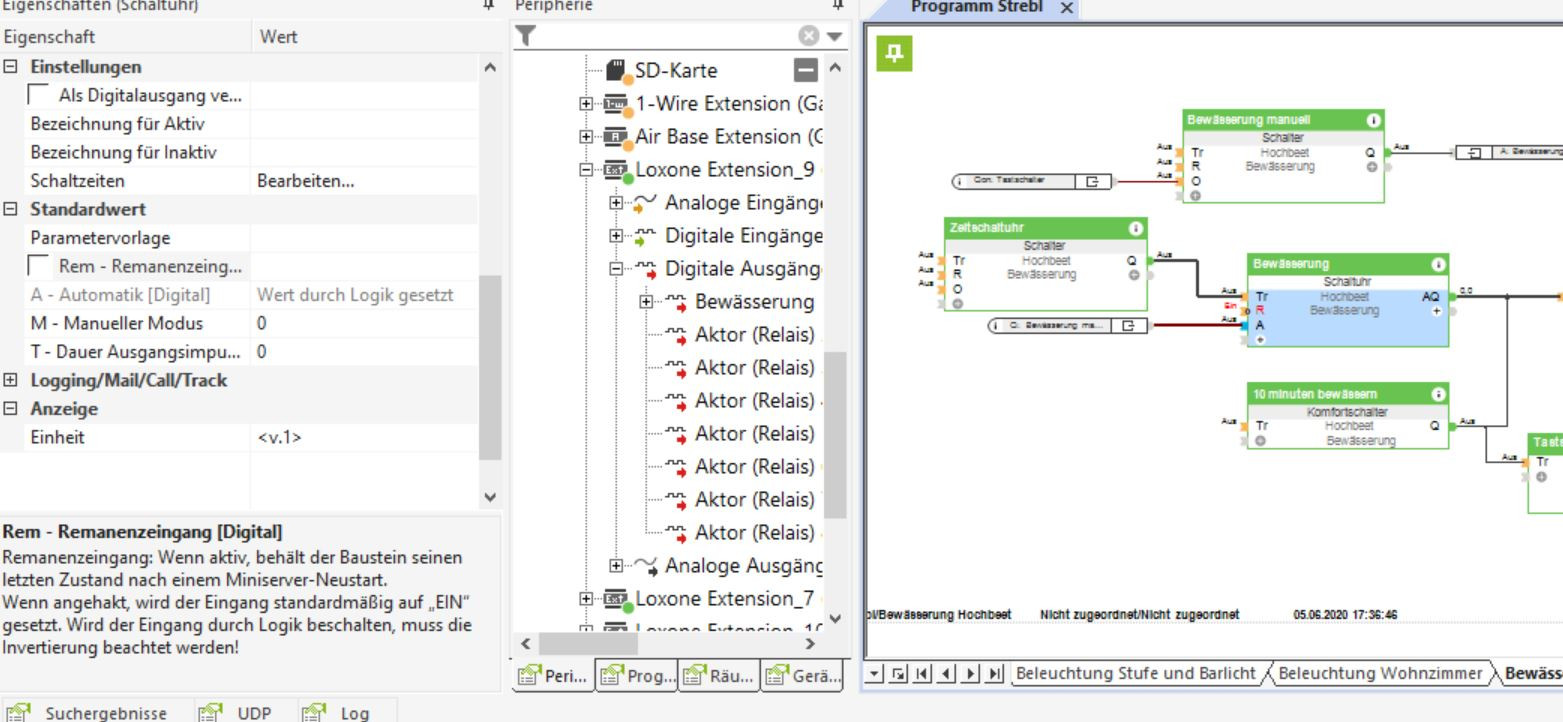Switch to the Prog... panel tab
This screenshot has width=1563, height=722.
tap(636, 674)
